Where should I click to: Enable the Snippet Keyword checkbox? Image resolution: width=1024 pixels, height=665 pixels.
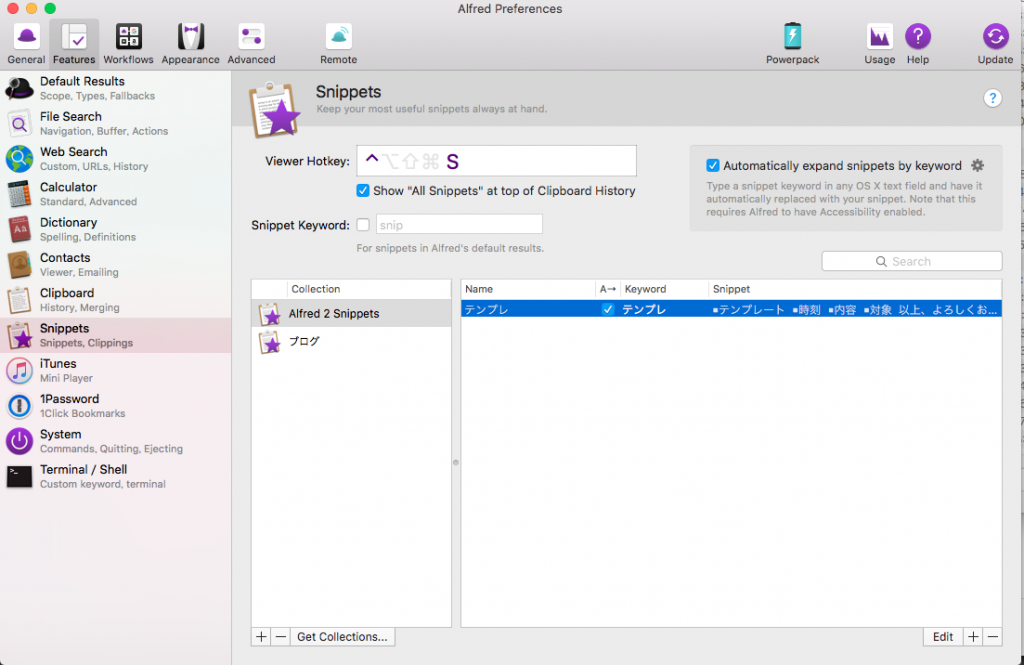[363, 225]
